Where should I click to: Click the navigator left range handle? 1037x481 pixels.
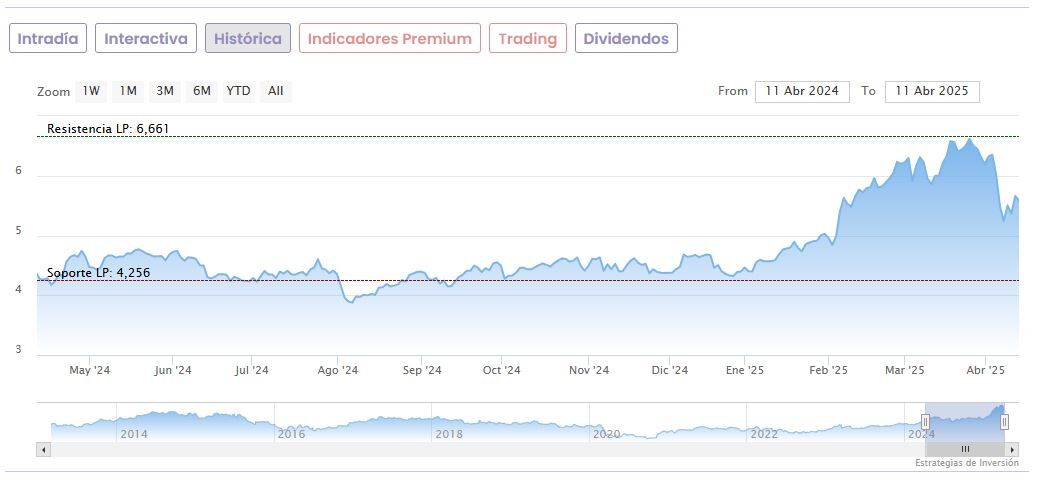pos(926,421)
